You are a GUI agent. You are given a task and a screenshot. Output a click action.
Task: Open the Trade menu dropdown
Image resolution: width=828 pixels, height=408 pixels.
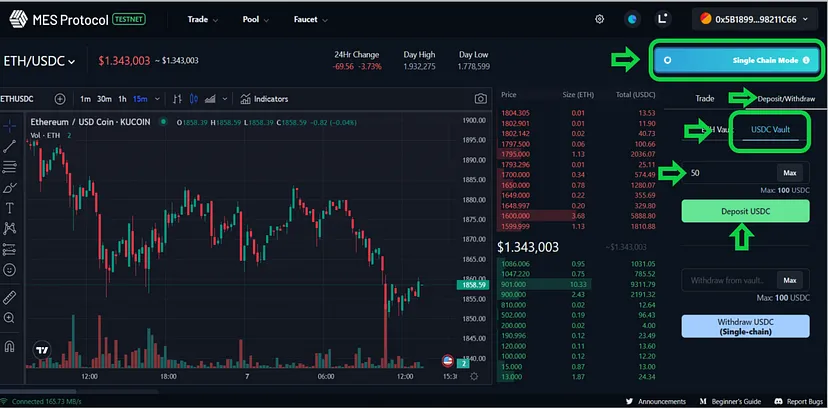click(203, 19)
